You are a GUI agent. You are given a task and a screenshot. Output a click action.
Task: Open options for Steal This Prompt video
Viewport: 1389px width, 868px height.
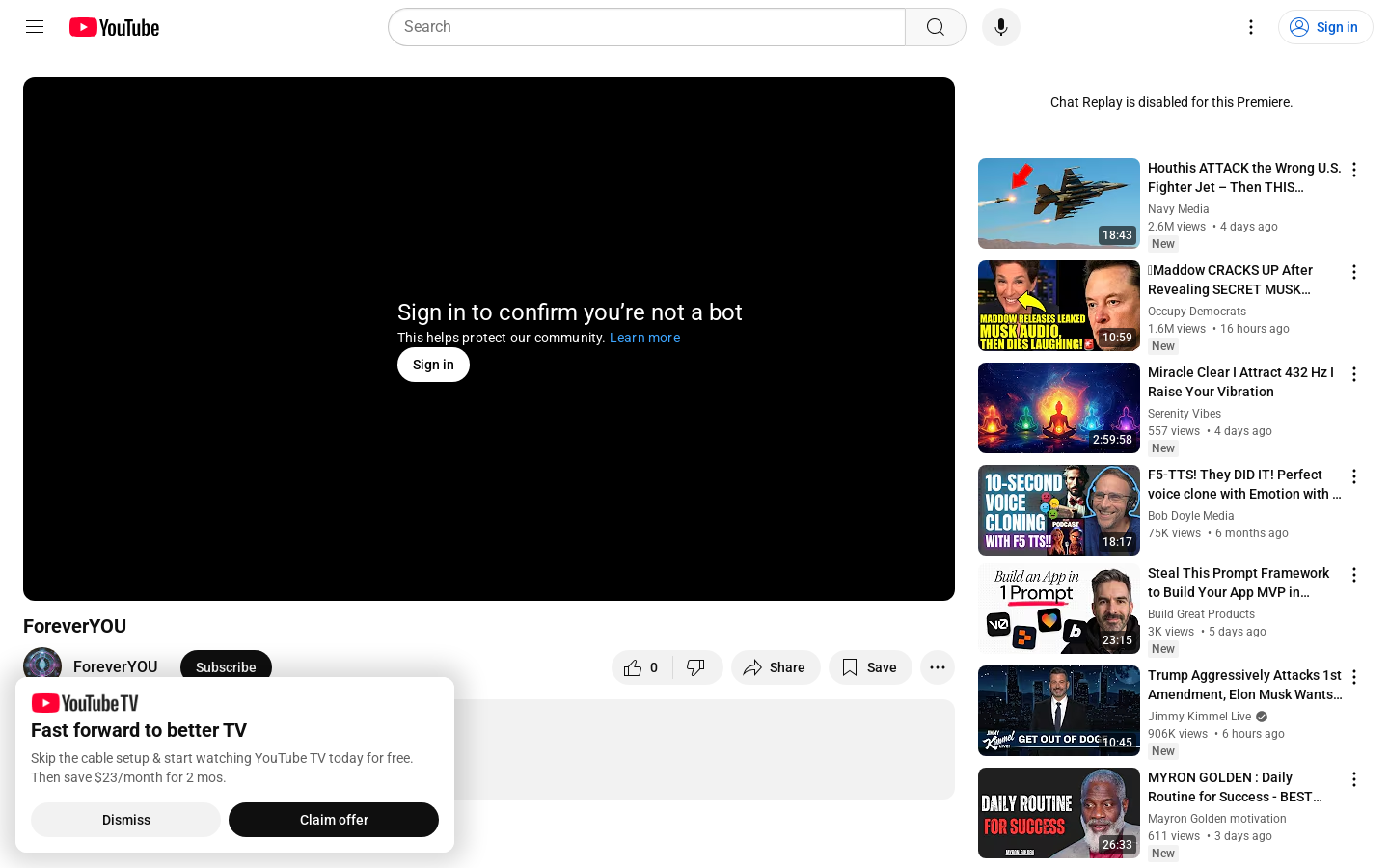click(x=1354, y=575)
